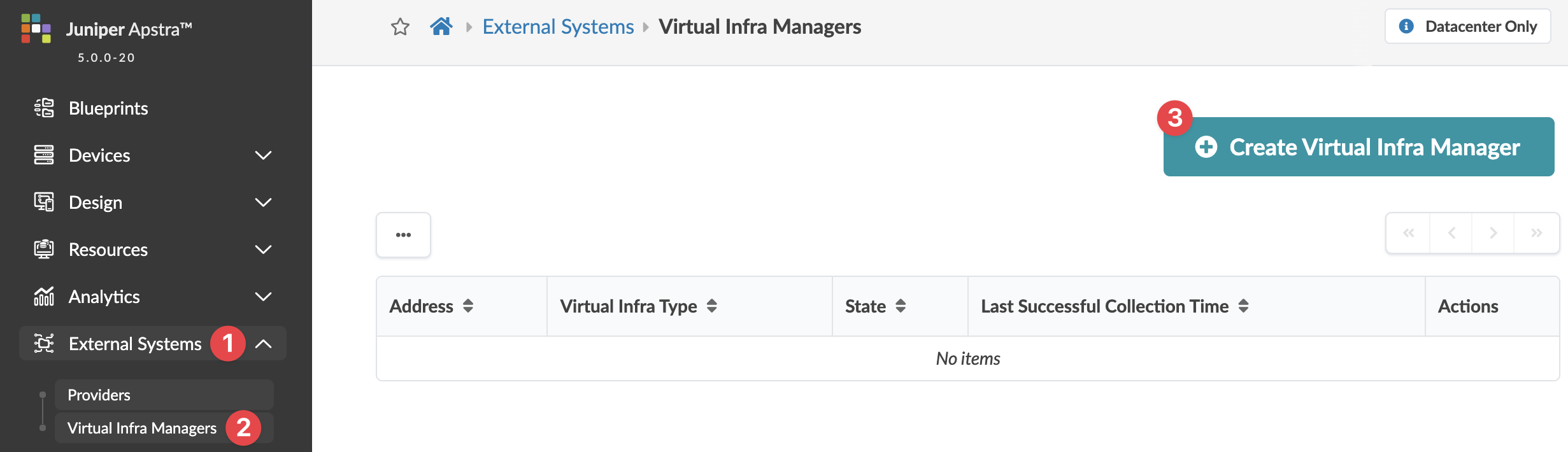Collapse the External Systems section
Image resolution: width=1568 pixels, height=452 pixels.
pyautogui.click(x=263, y=344)
